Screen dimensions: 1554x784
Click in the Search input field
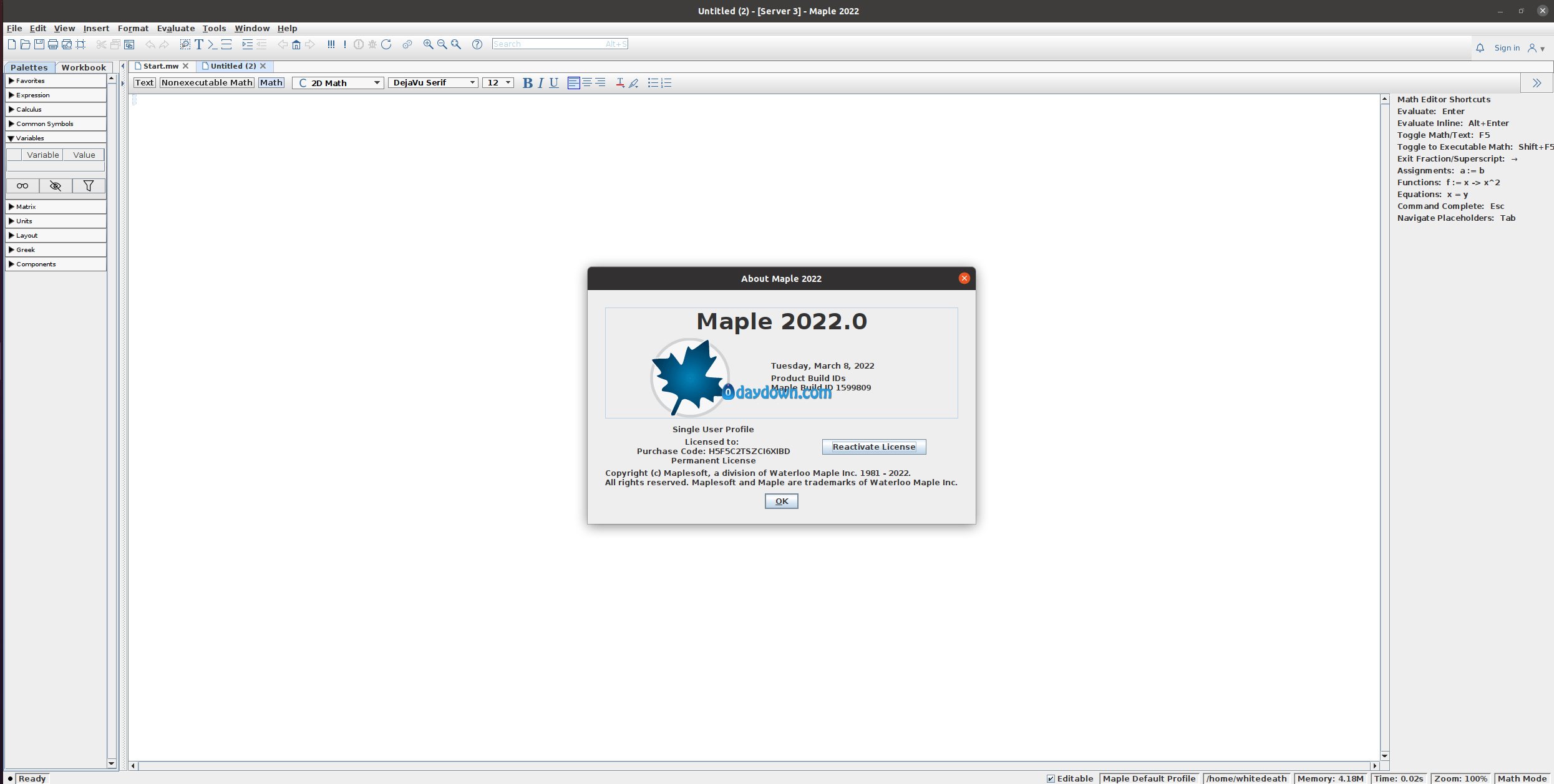click(x=548, y=44)
